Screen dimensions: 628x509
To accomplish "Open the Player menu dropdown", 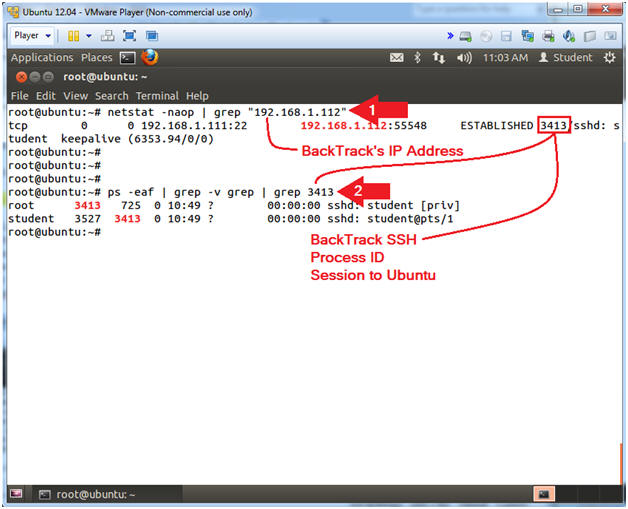I will [x=32, y=36].
